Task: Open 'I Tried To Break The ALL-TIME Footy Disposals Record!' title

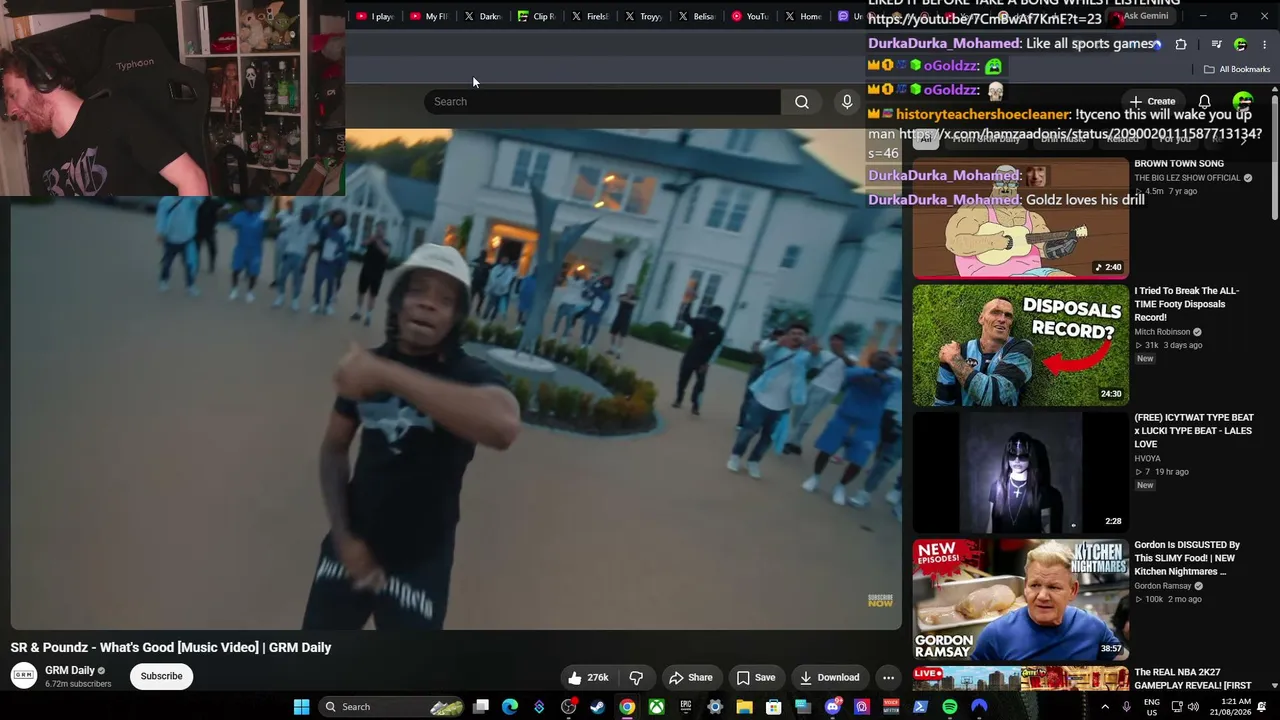Action: (x=1187, y=304)
